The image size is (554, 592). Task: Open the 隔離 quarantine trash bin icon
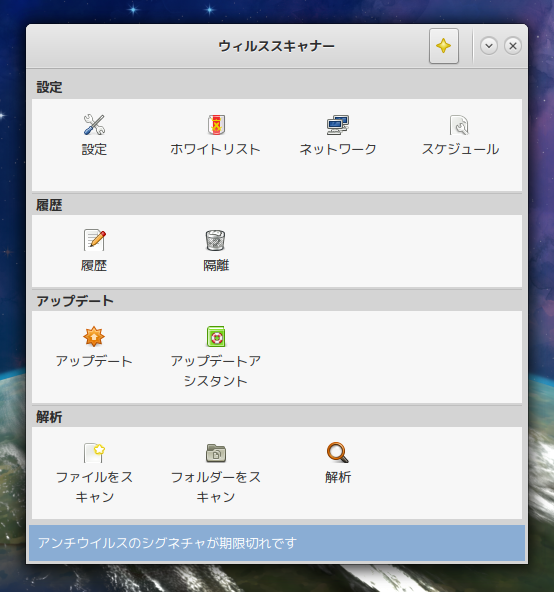pyautogui.click(x=216, y=240)
